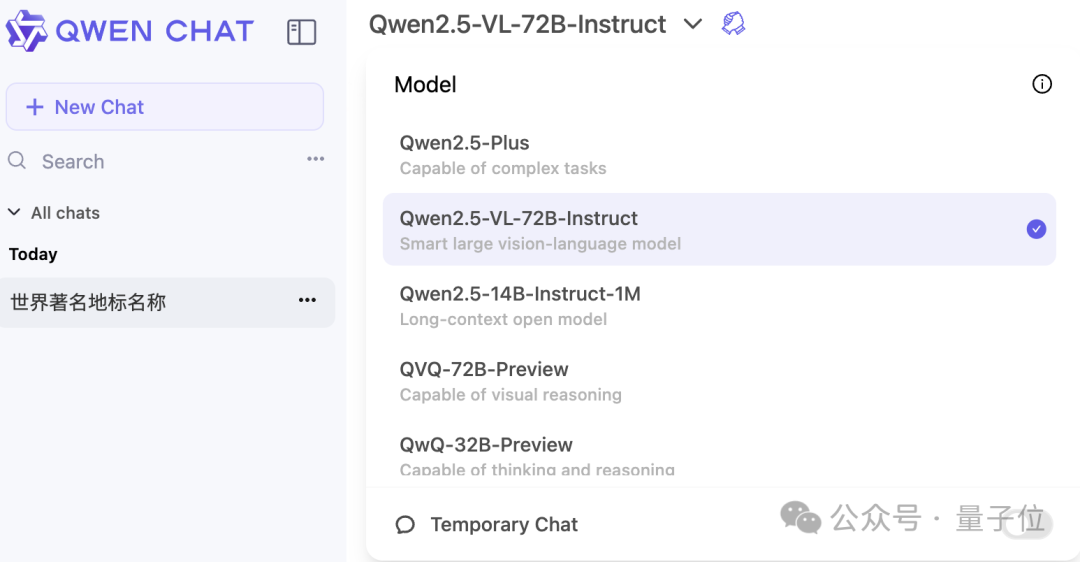1080x562 pixels.
Task: Click the plus icon in New Chat
Action: click(x=34, y=107)
